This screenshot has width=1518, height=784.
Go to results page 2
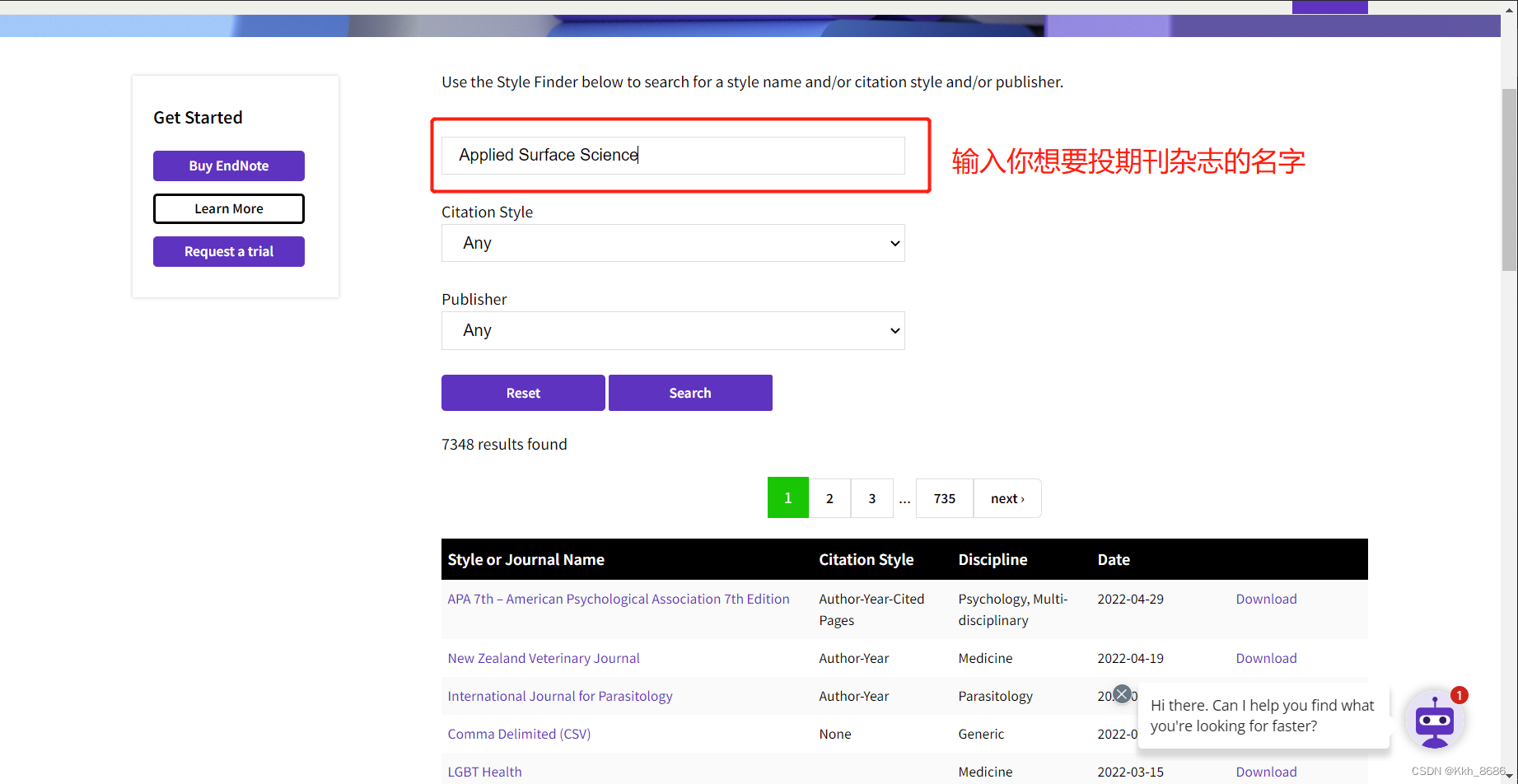tap(829, 498)
